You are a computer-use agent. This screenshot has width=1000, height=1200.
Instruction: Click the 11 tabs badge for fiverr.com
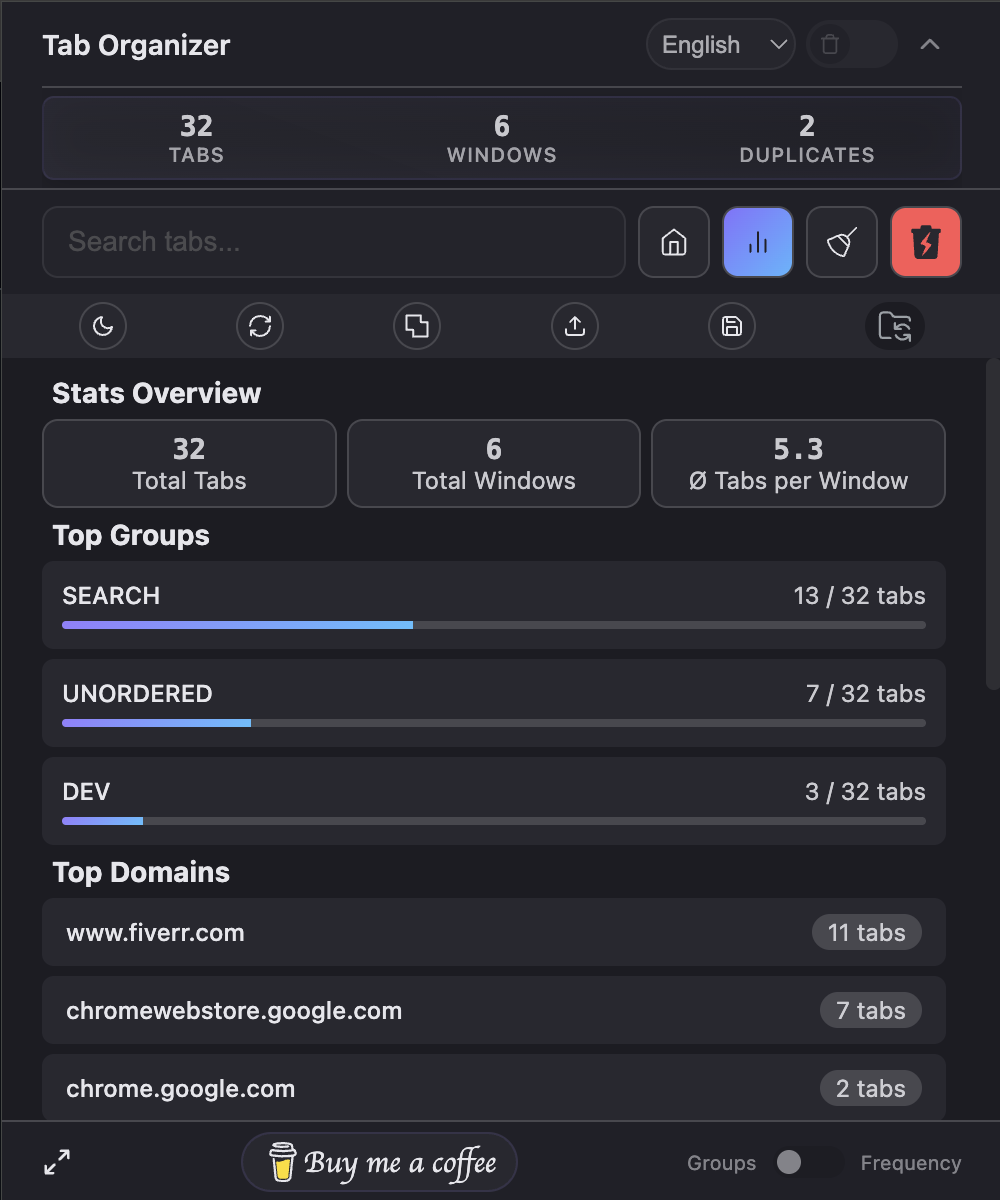click(866, 932)
